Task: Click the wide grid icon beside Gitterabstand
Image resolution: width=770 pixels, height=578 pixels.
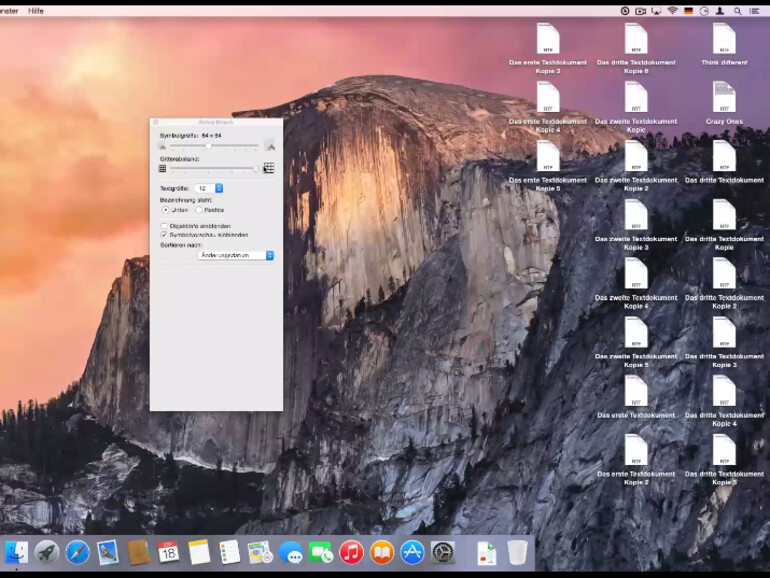Action: point(269,168)
